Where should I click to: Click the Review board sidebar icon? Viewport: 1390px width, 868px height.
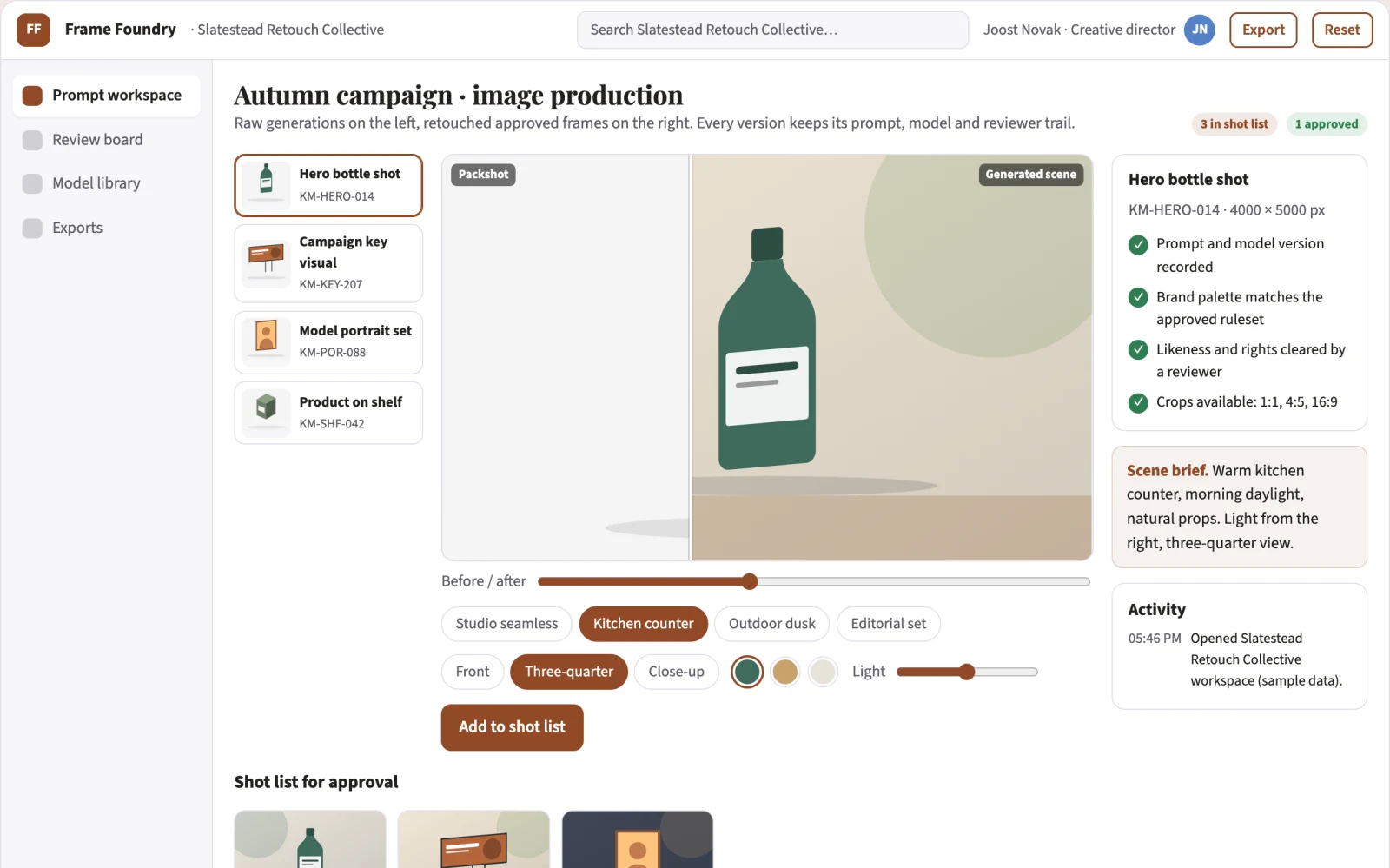click(x=32, y=140)
